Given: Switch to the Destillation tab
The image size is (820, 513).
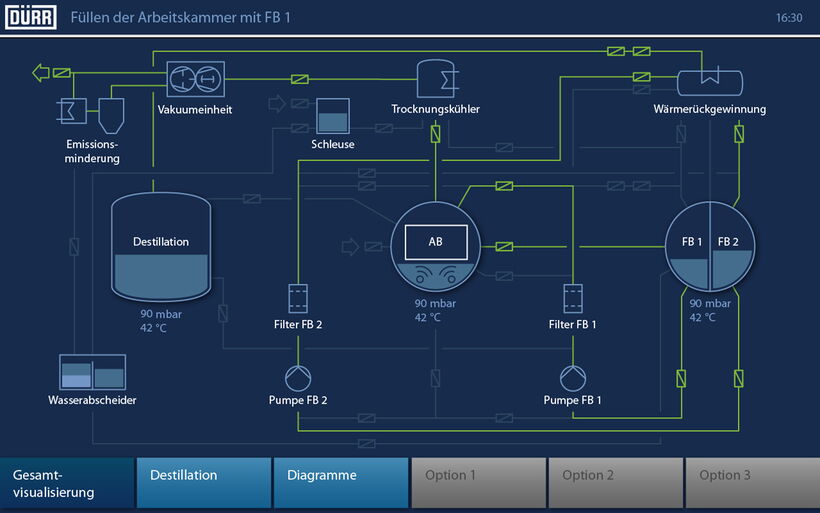Looking at the screenshot, I should coord(204,483).
